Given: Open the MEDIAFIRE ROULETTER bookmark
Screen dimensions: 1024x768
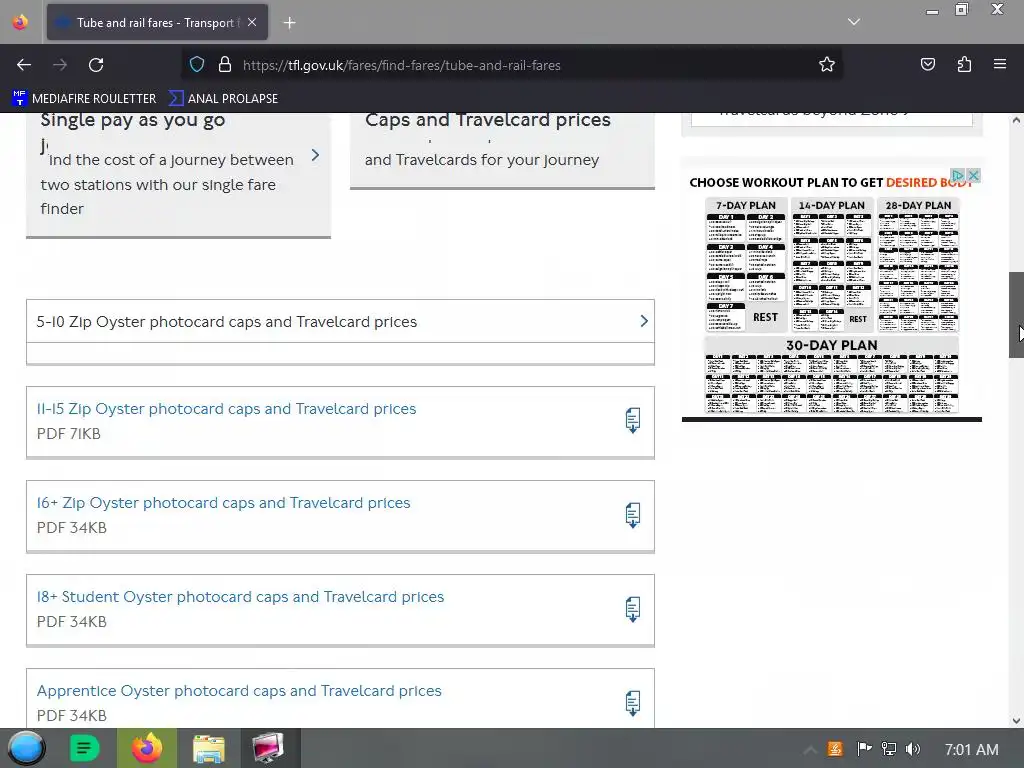Looking at the screenshot, I should [84, 99].
